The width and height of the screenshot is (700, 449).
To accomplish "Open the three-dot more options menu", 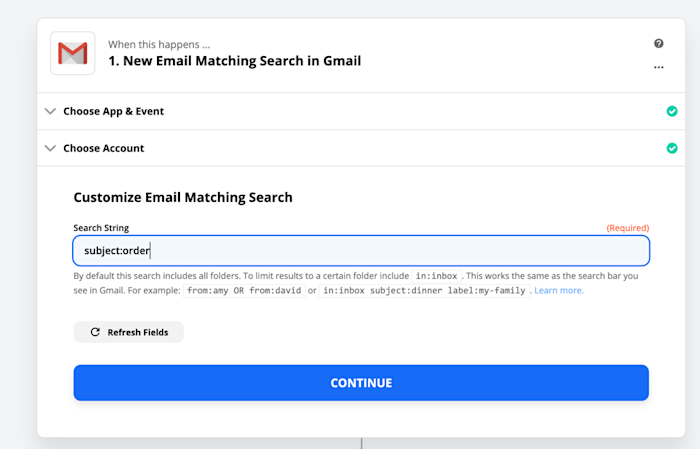I will 658,67.
